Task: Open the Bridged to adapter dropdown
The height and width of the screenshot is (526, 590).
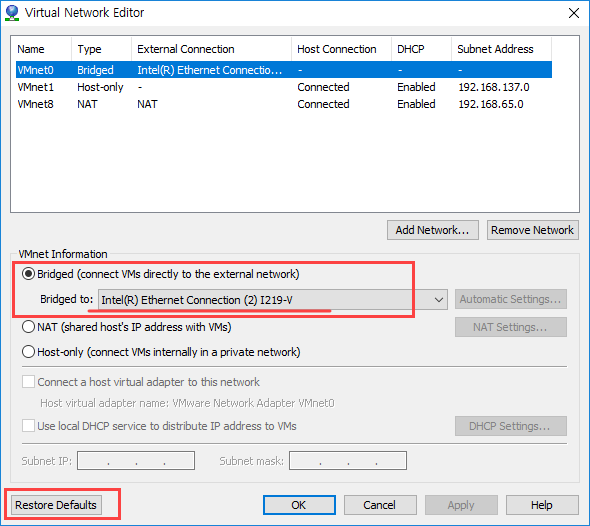Action: point(273,299)
